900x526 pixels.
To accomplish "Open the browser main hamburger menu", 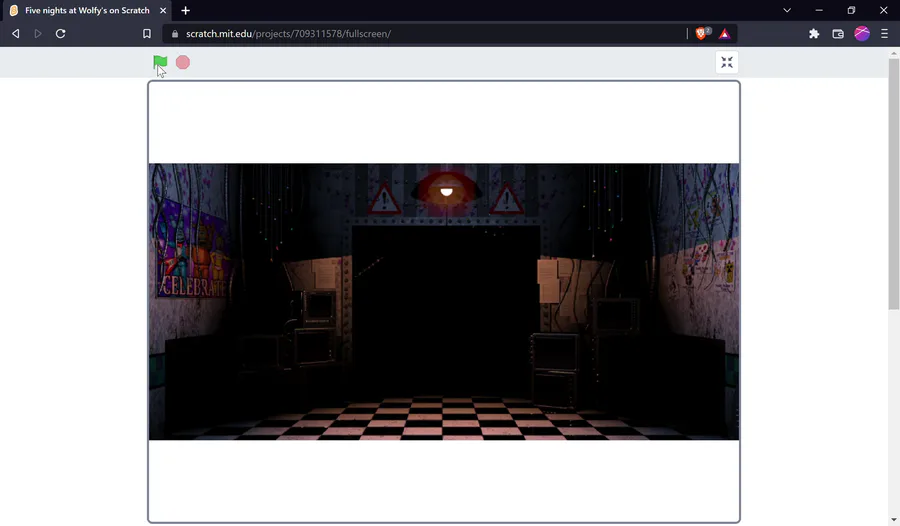I will [885, 34].
